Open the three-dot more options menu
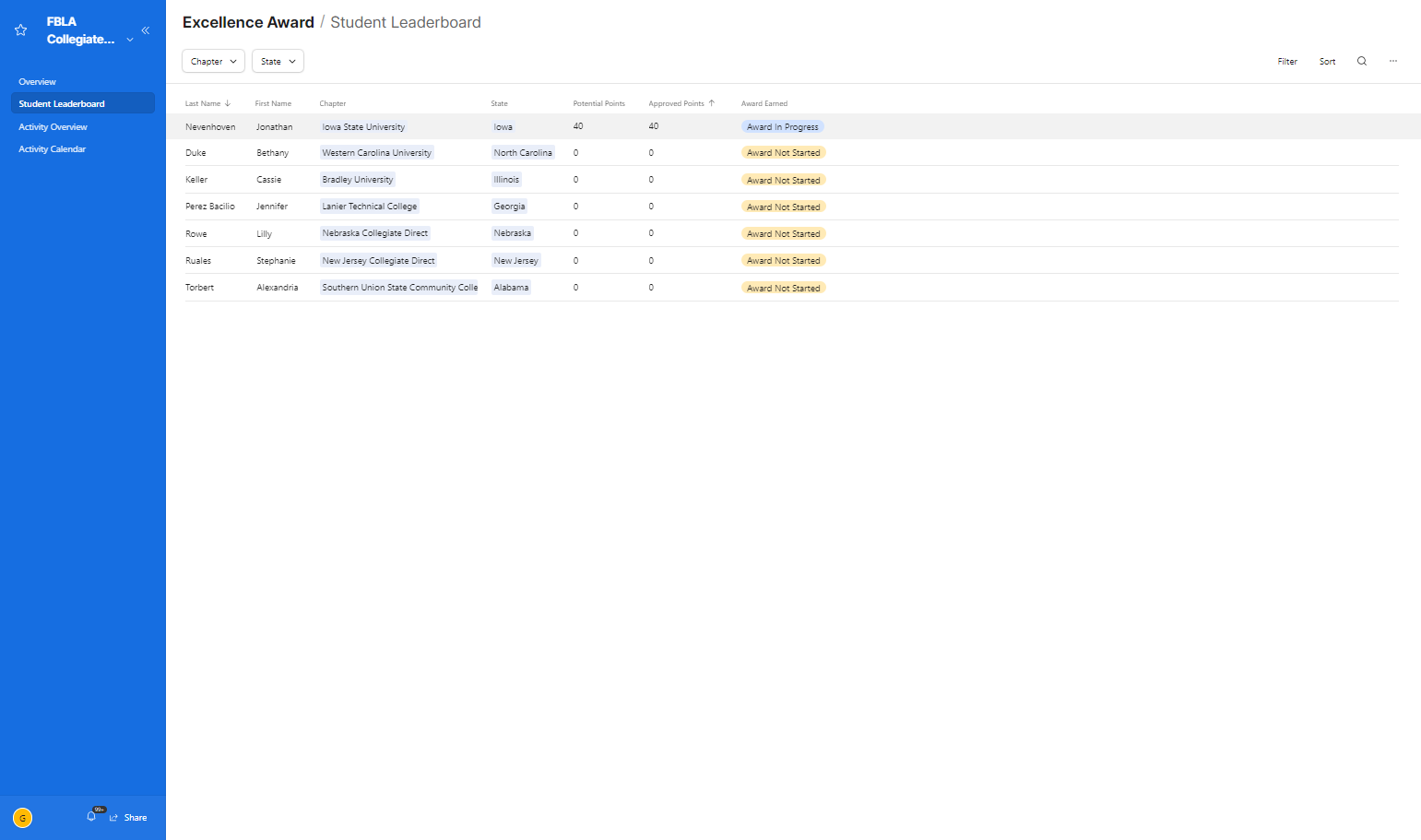 [x=1393, y=61]
